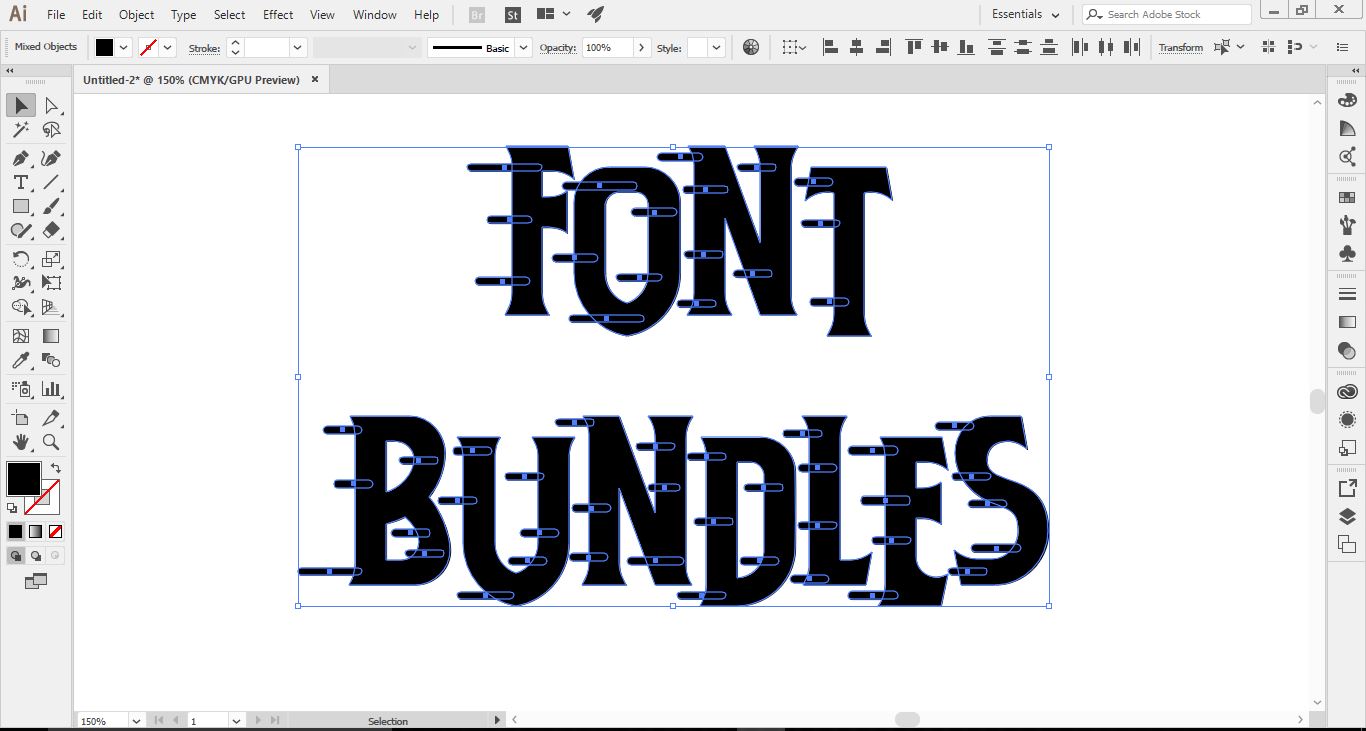This screenshot has width=1366, height=731.
Task: Choose the Type tool
Action: (x=20, y=182)
